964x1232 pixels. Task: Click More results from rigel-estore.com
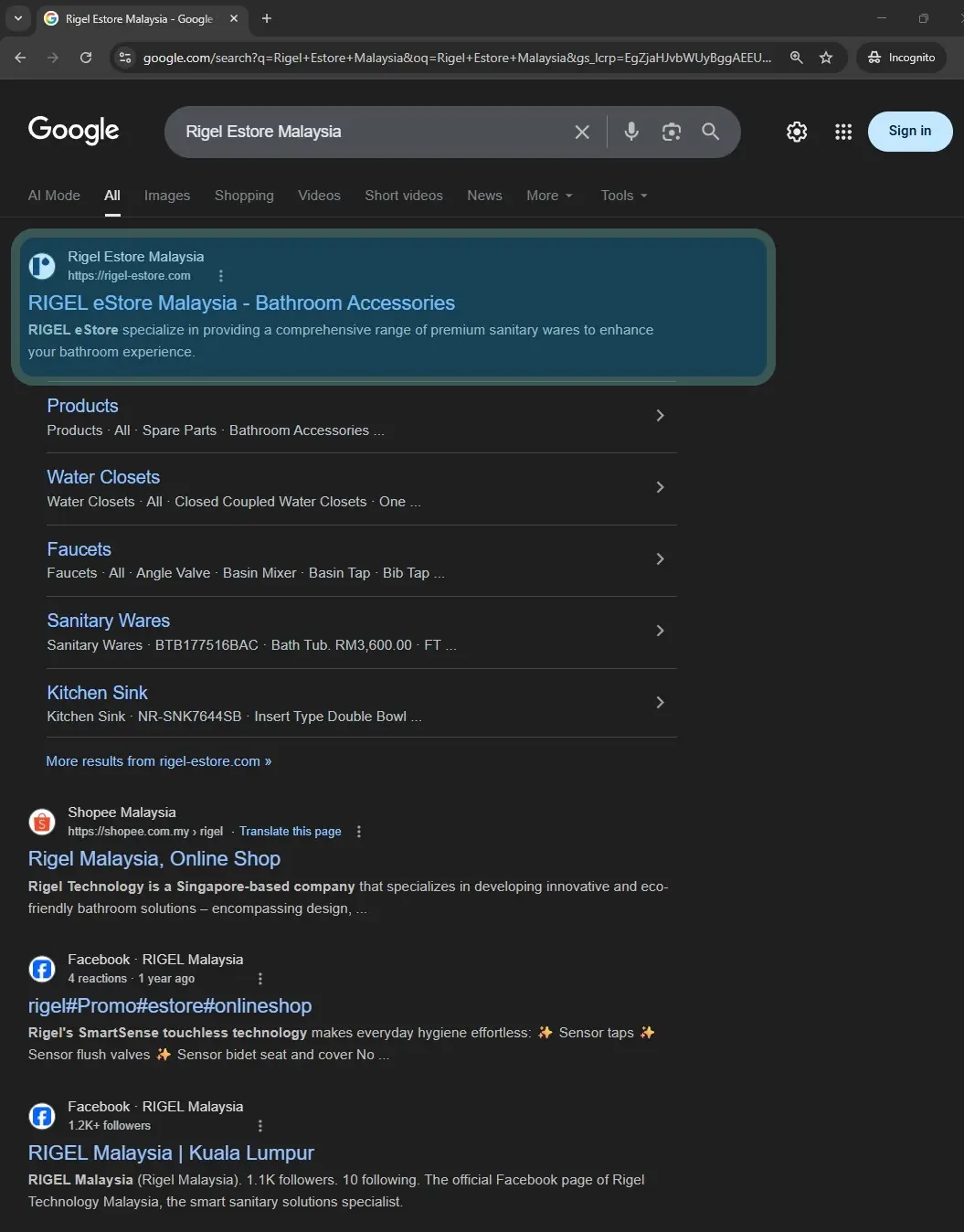(159, 761)
